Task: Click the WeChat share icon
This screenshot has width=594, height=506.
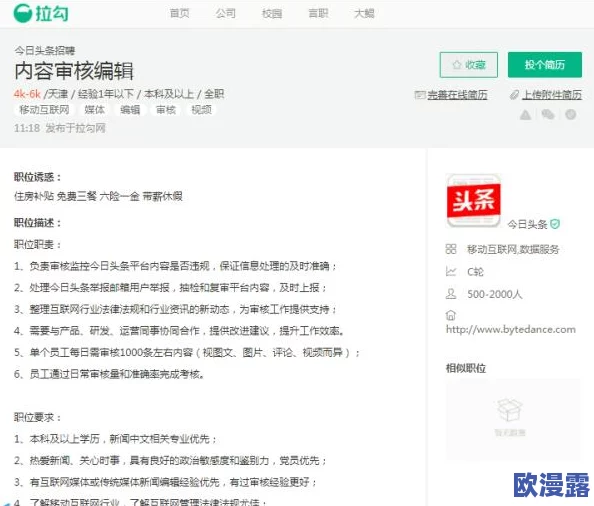Action: coord(548,114)
